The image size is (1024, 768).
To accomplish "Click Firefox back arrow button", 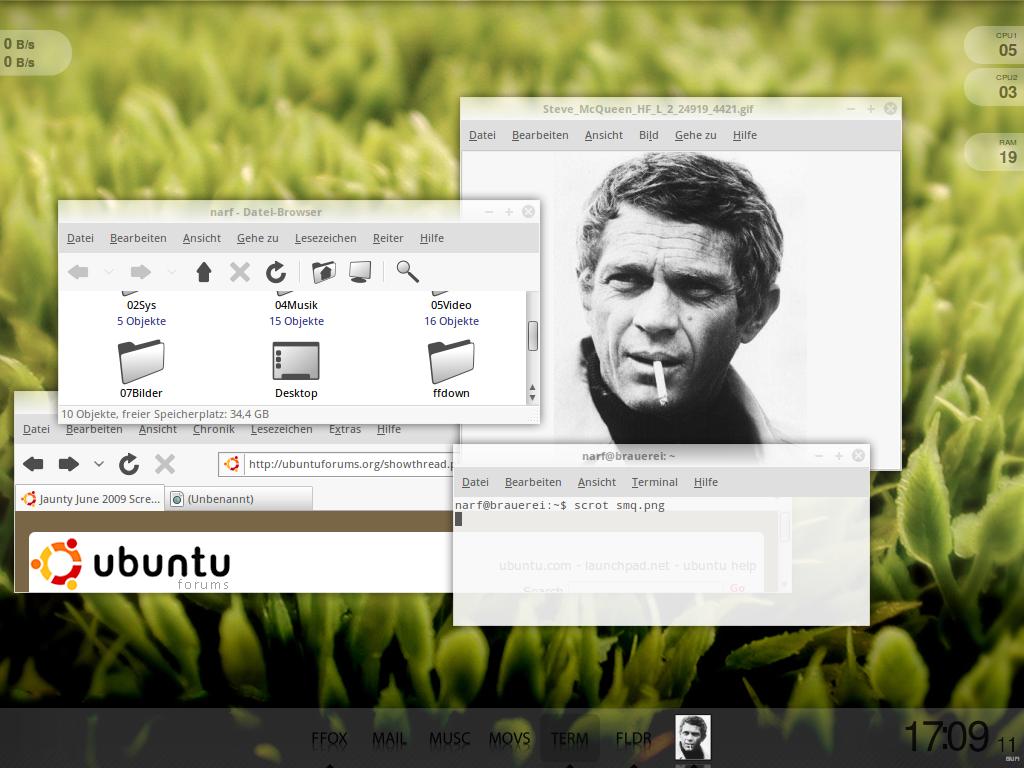I will pyautogui.click(x=33, y=464).
